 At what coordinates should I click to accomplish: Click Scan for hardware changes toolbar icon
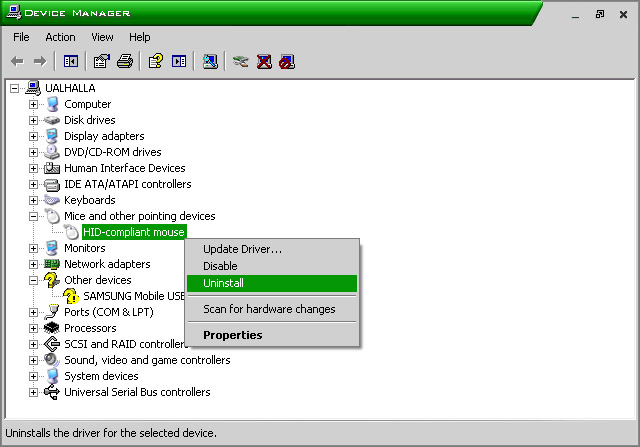tap(210, 61)
